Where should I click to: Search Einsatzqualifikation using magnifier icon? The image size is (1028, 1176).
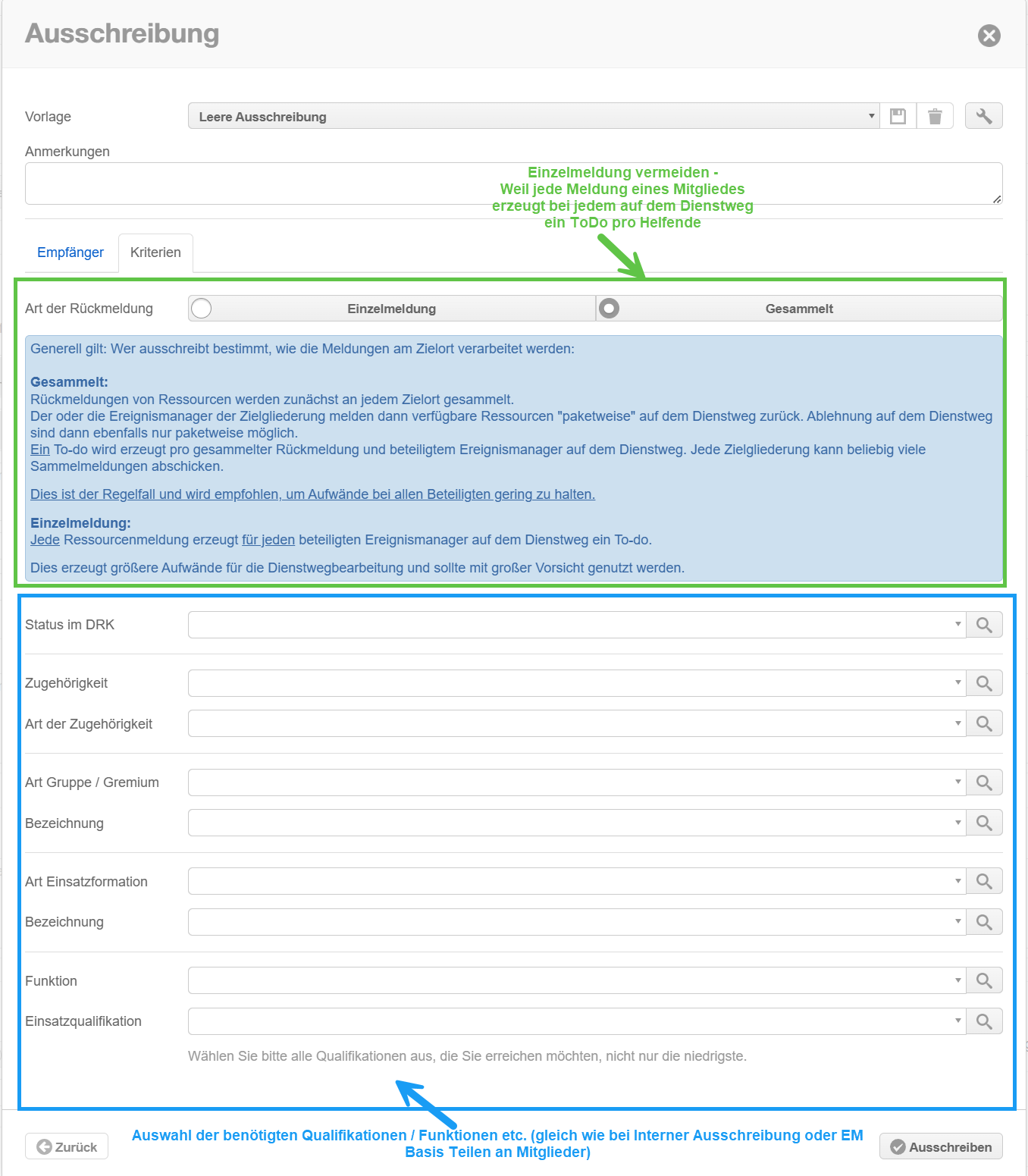point(984,1021)
